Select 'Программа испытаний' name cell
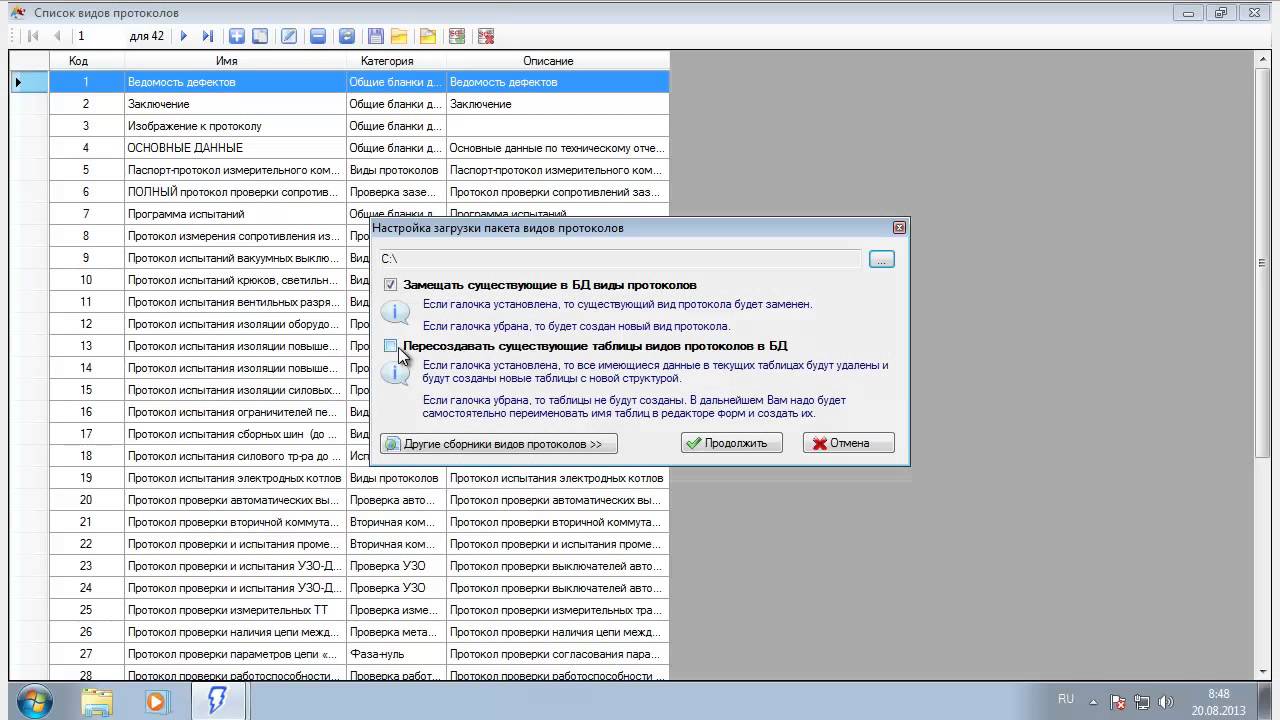The width and height of the screenshot is (1280, 720). tap(235, 214)
